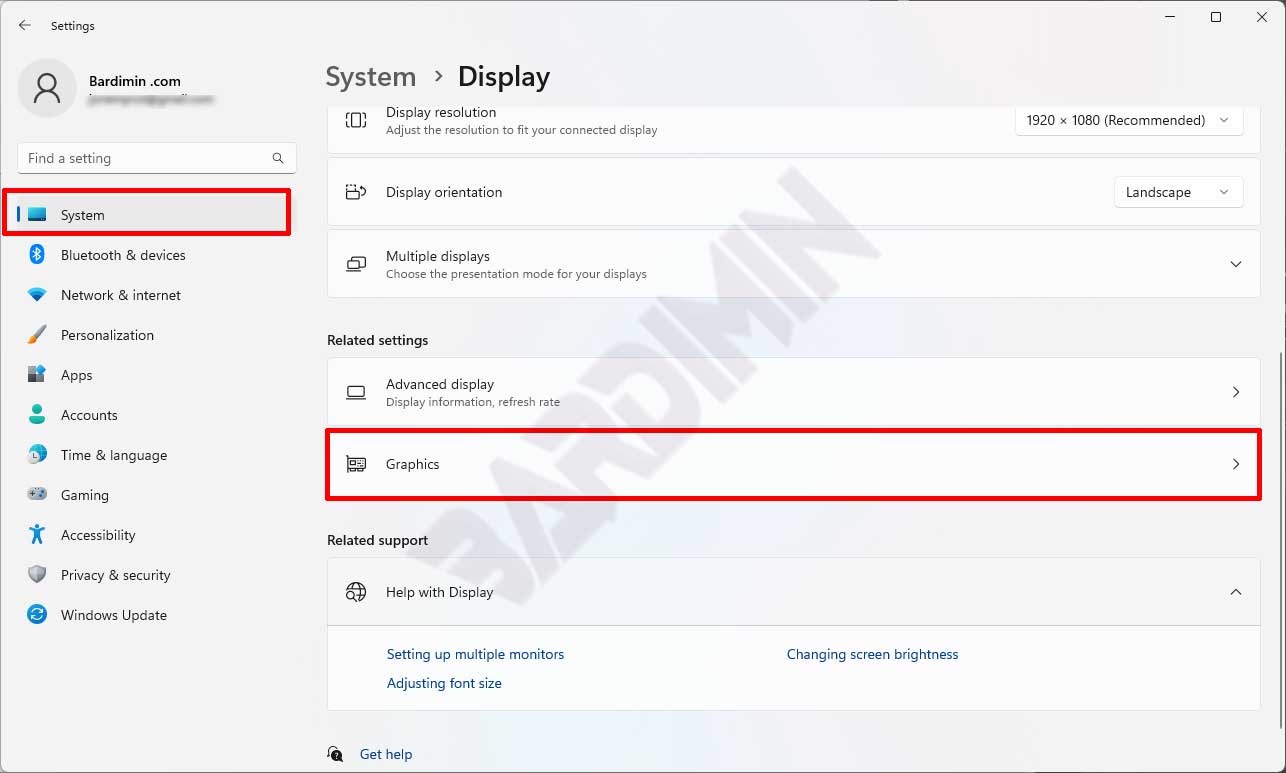Open the display resolution dropdown
Image resolution: width=1286 pixels, height=773 pixels.
point(1129,120)
